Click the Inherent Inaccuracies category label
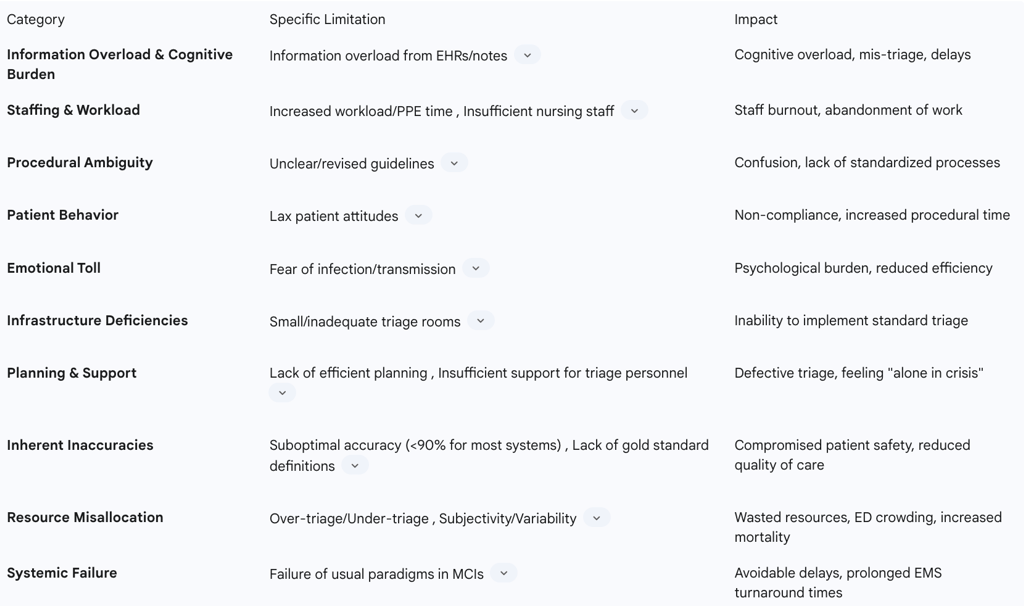 [80, 445]
